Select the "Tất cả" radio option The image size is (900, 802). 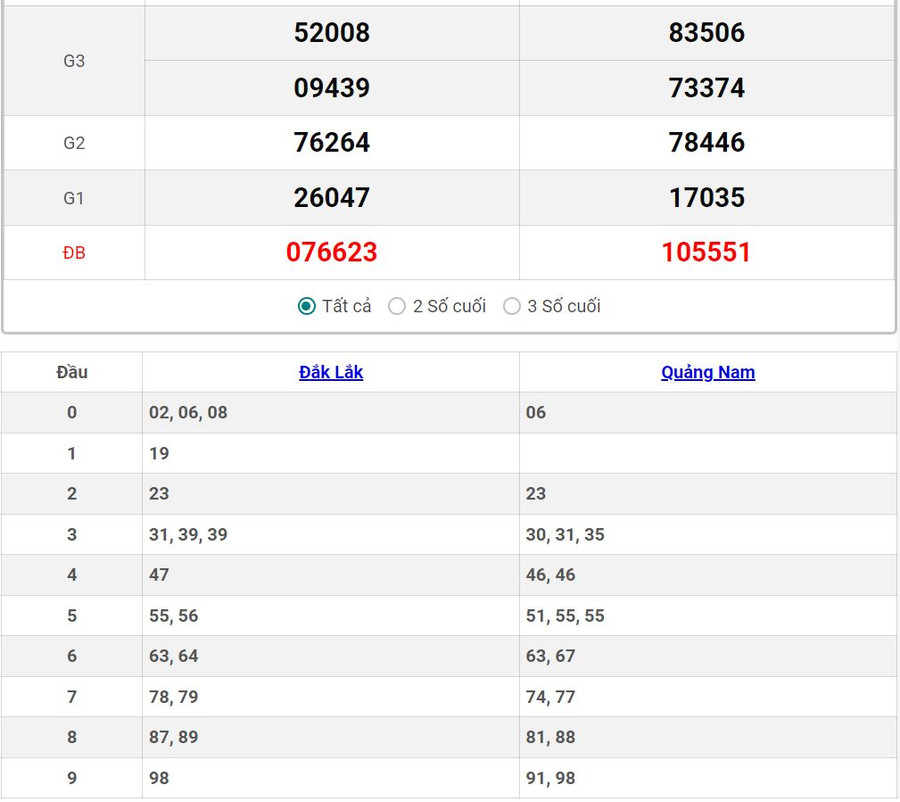point(307,306)
